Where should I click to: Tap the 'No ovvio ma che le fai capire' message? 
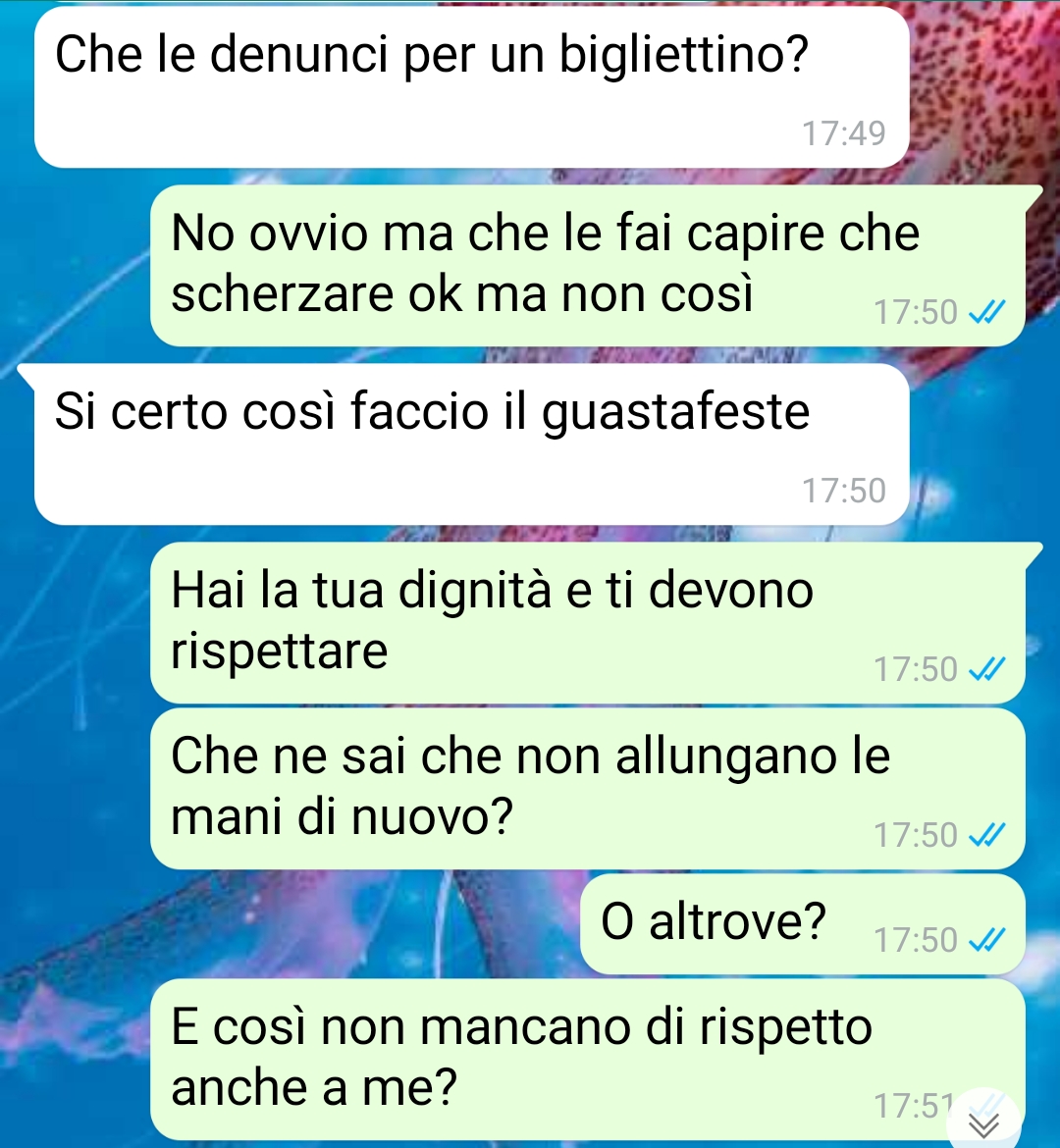point(588,266)
